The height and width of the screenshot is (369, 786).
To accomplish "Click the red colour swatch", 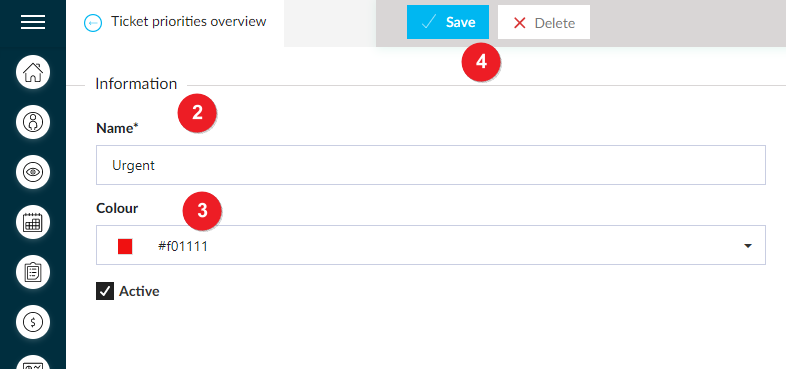I will pyautogui.click(x=125, y=246).
